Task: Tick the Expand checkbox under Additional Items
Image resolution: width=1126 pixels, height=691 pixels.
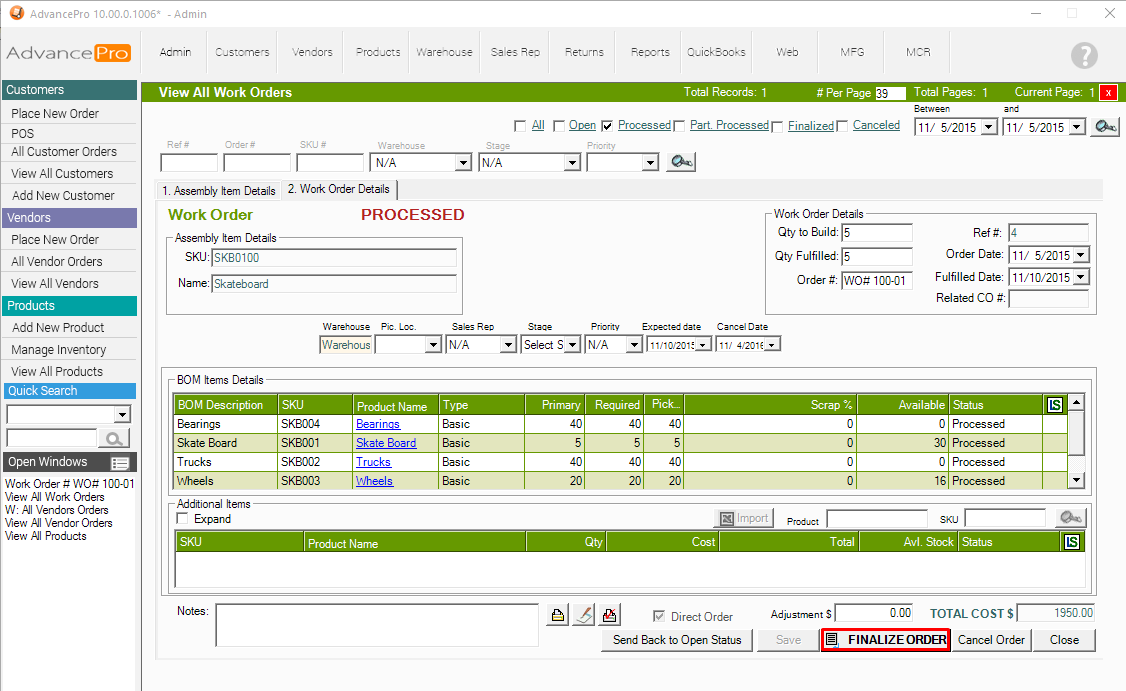Action: (183, 519)
